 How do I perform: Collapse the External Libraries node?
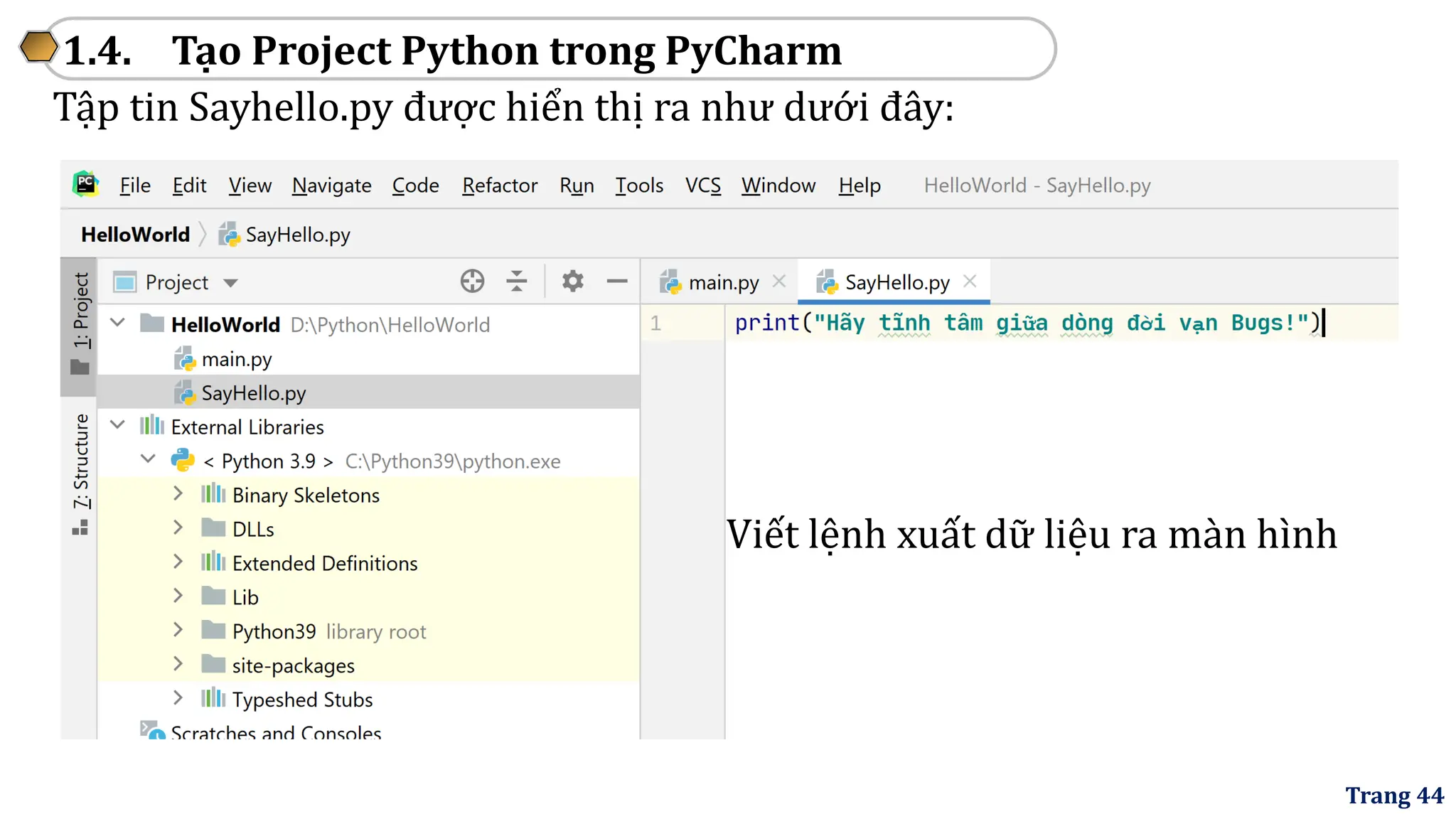point(118,426)
